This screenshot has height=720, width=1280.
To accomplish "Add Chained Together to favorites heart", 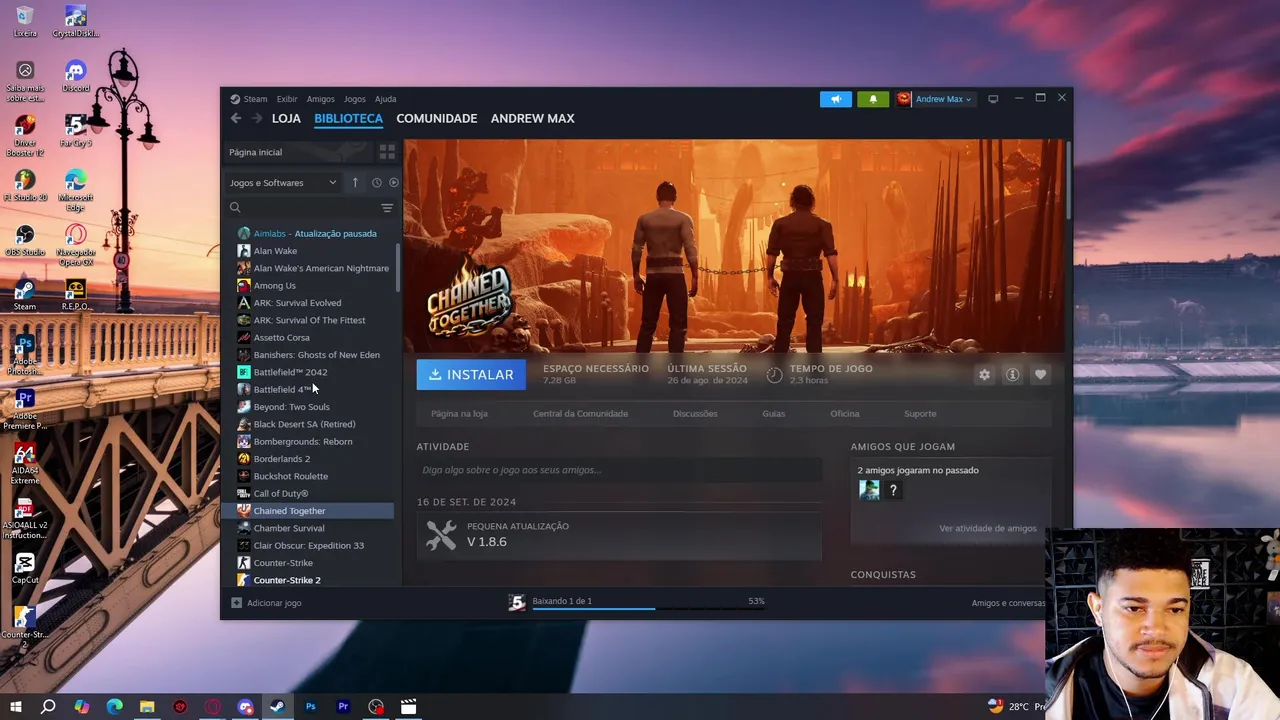I will coord(1040,374).
